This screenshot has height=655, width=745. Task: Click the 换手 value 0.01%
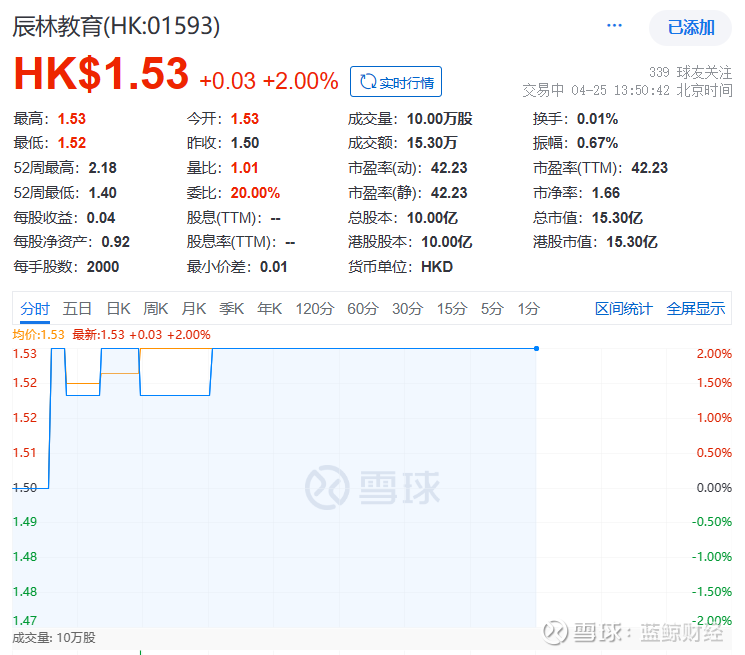pyautogui.click(x=597, y=119)
